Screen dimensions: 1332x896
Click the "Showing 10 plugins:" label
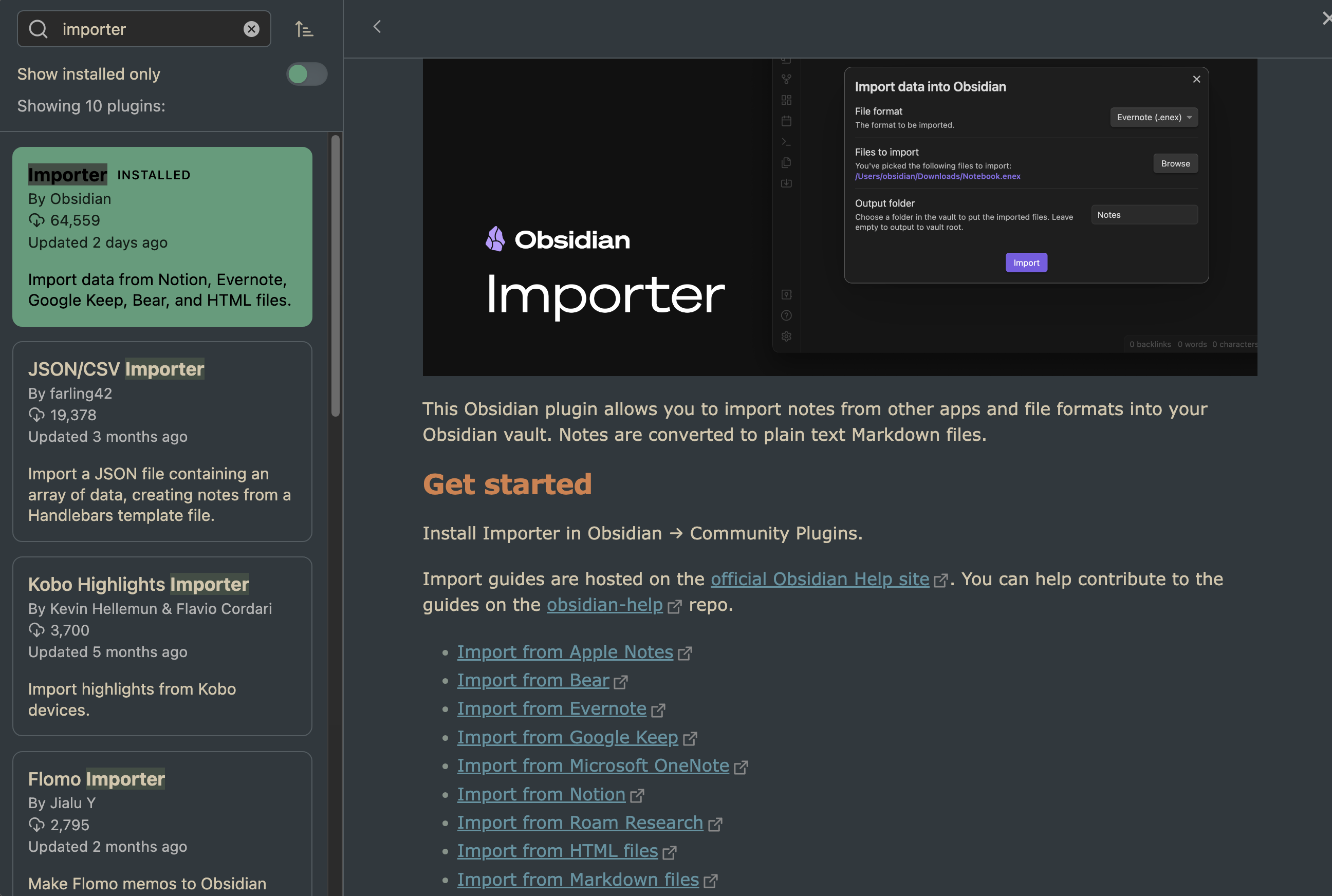tap(91, 106)
